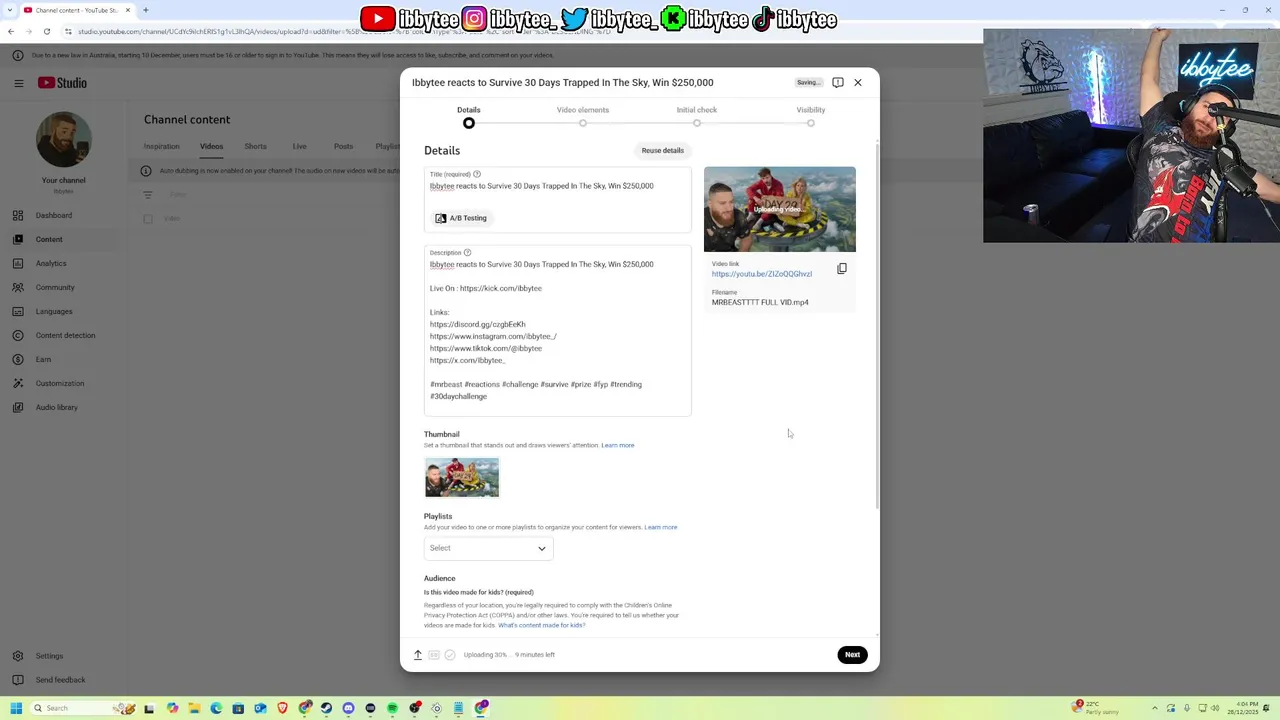The height and width of the screenshot is (720, 1280).
Task: Click the description help question mark icon
Action: click(467, 252)
